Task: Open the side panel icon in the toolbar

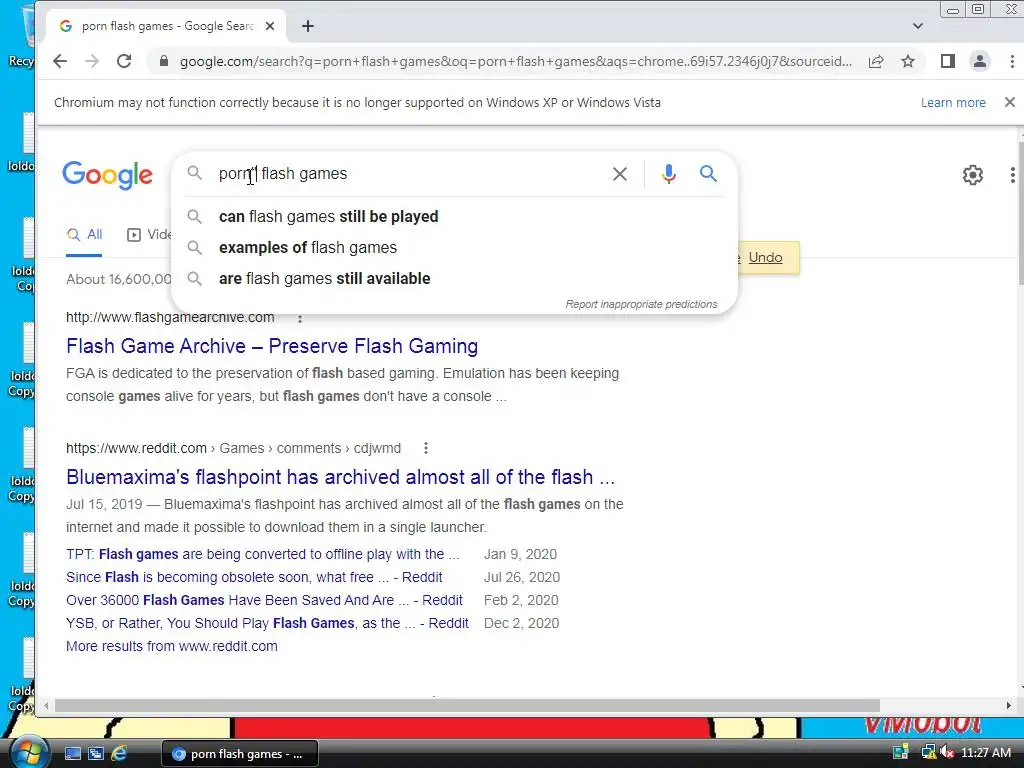Action: pos(948,61)
